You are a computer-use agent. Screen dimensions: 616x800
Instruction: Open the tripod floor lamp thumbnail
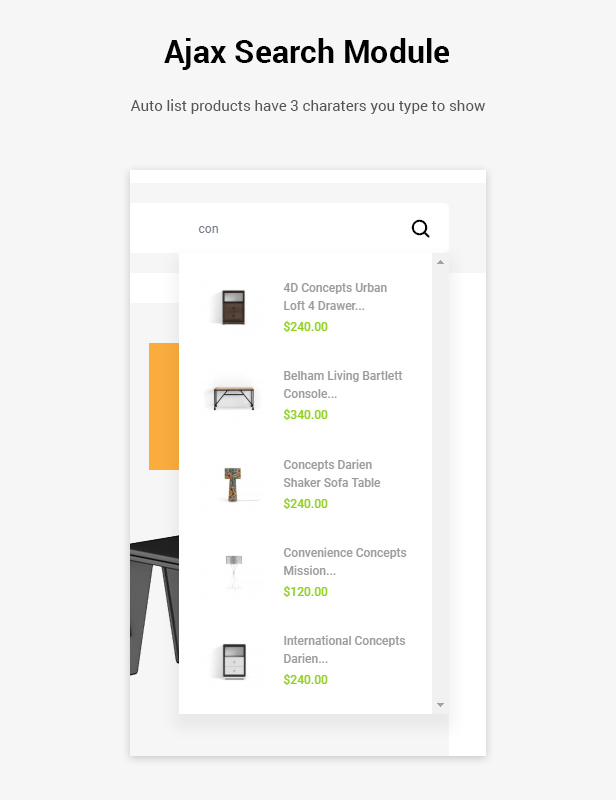[x=234, y=572]
